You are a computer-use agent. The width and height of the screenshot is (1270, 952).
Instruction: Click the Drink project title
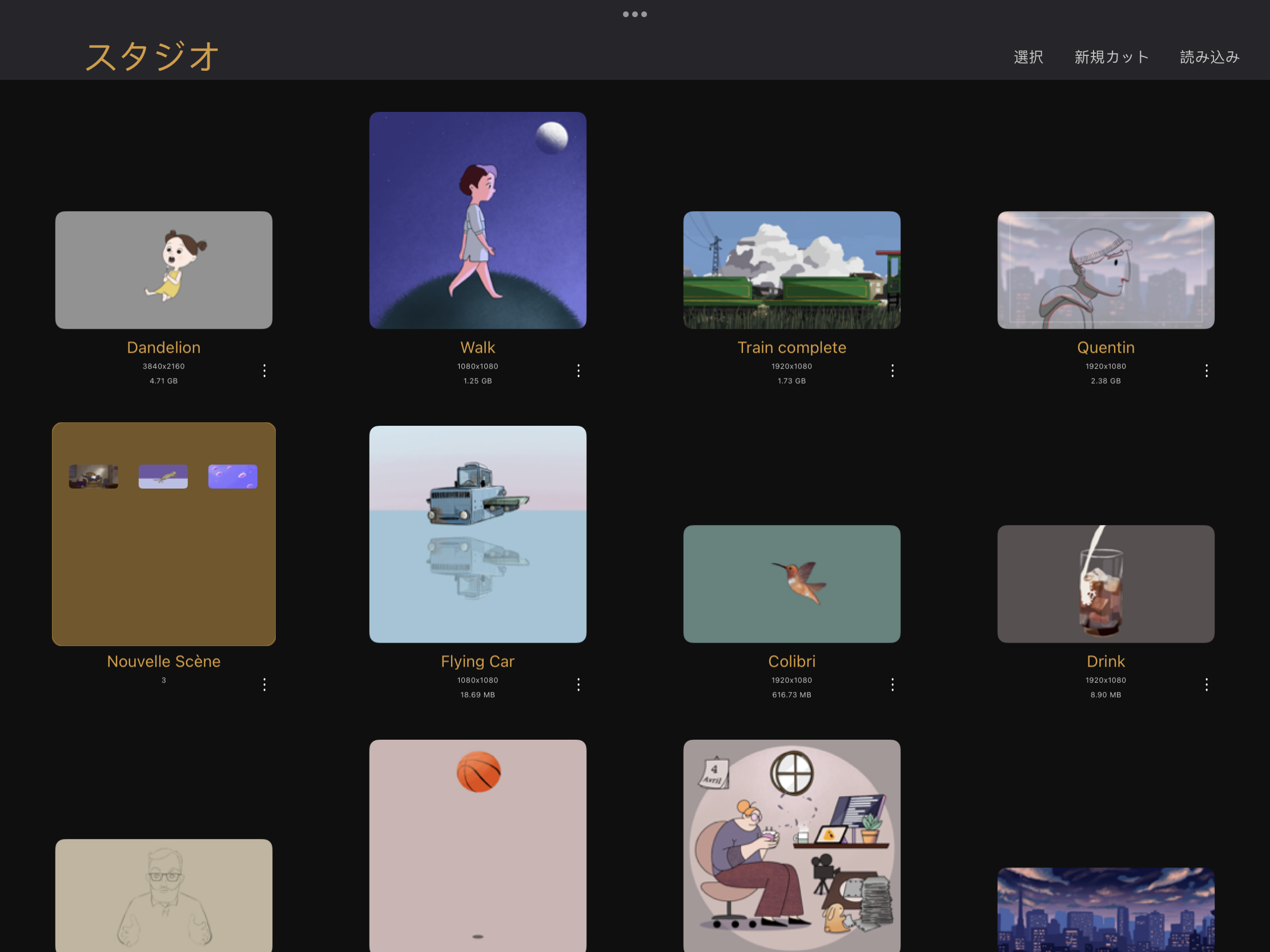pos(1106,661)
